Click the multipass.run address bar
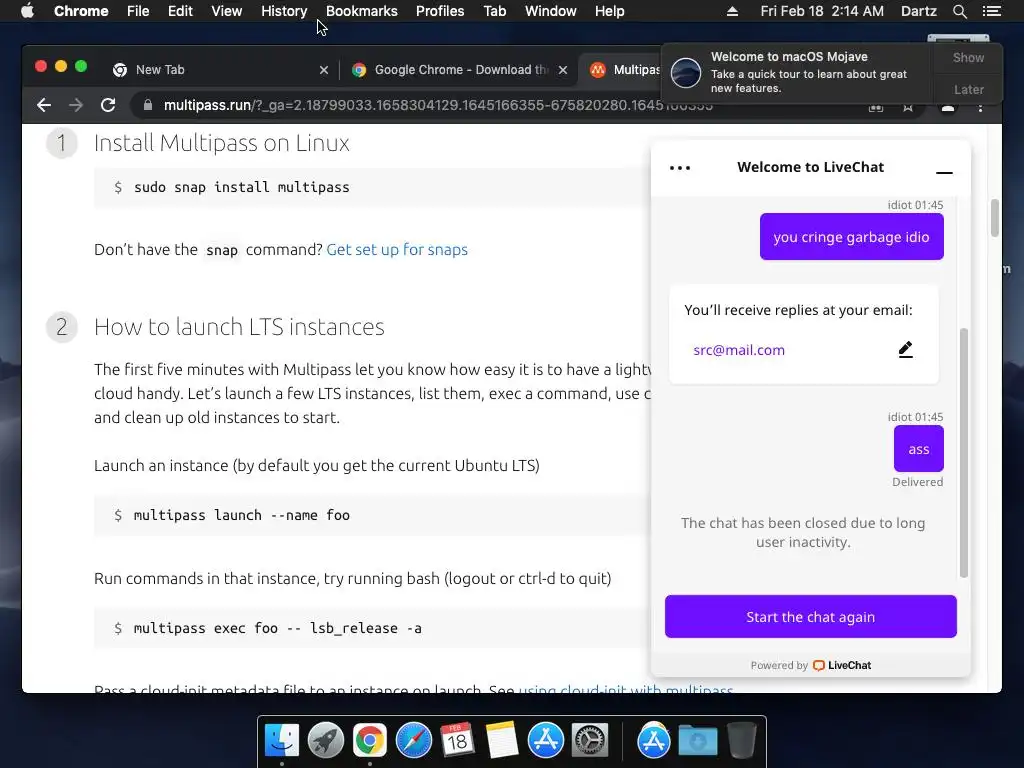1024x768 pixels. (438, 105)
